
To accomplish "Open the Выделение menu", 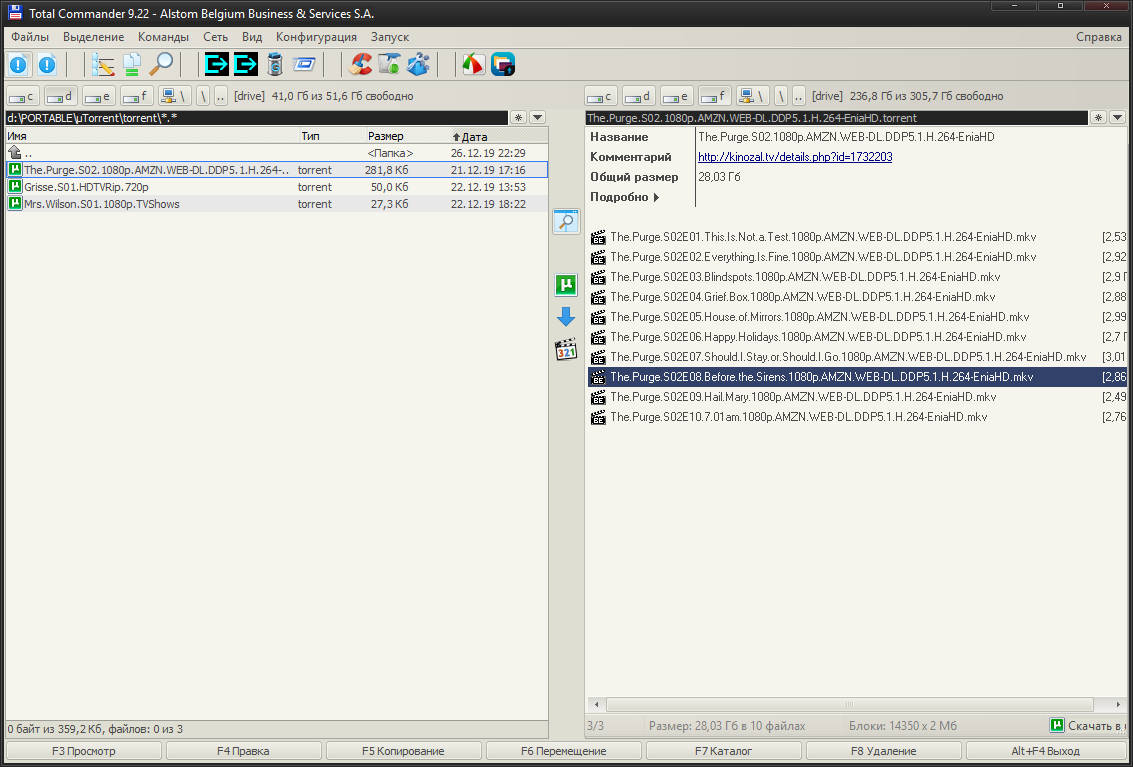I will tap(93, 37).
